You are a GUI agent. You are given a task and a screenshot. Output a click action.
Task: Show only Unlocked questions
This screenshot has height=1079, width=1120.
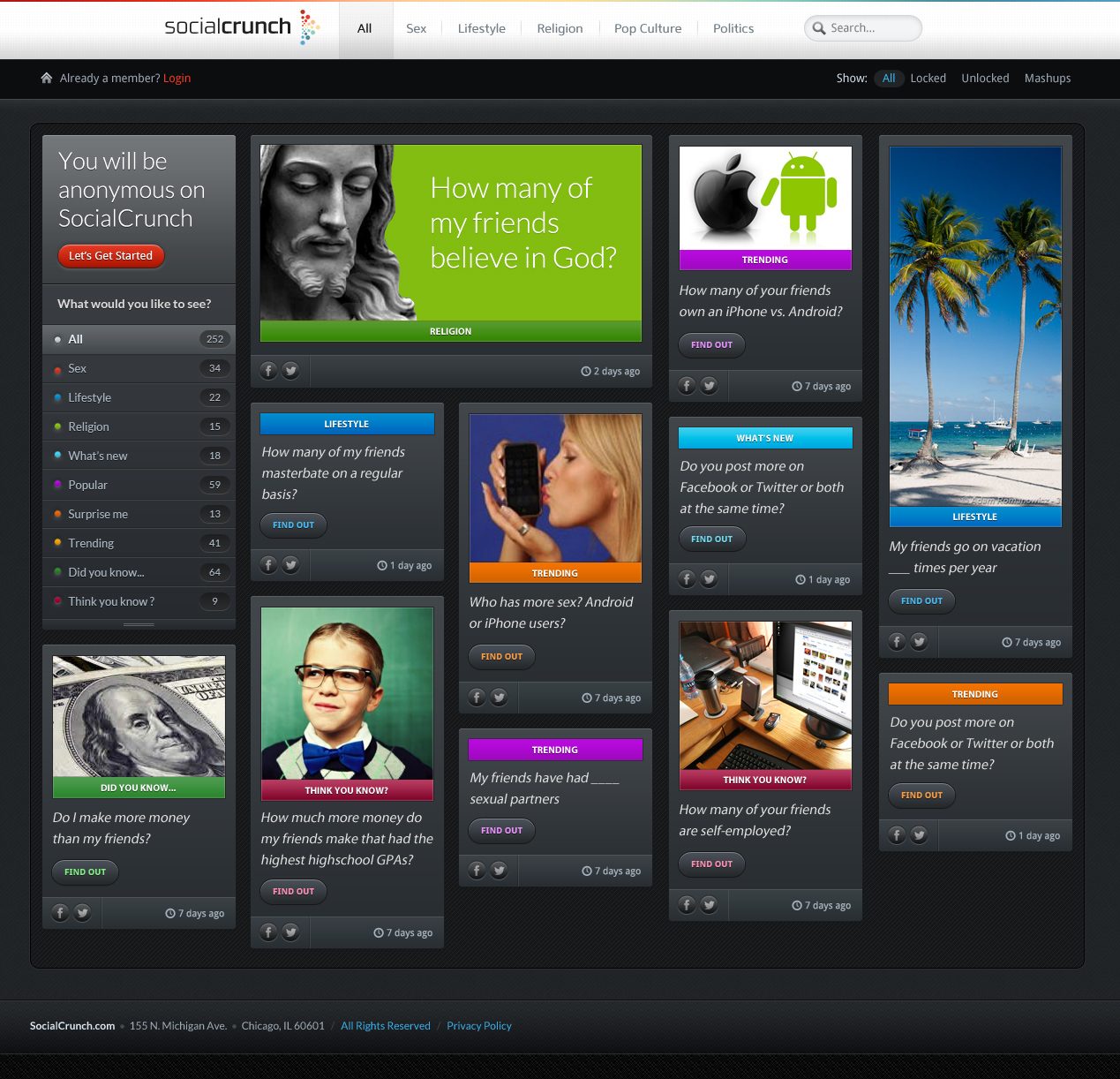985,79
